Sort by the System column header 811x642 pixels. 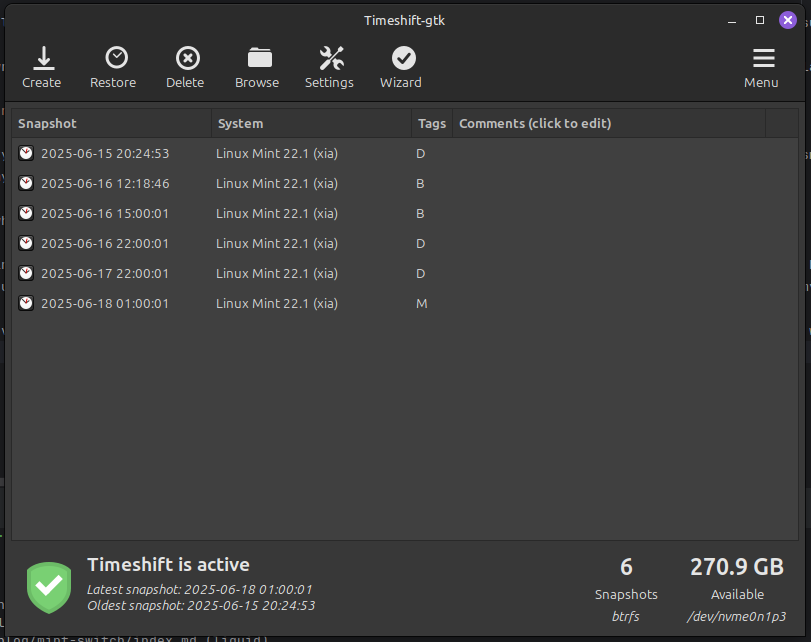[240, 123]
